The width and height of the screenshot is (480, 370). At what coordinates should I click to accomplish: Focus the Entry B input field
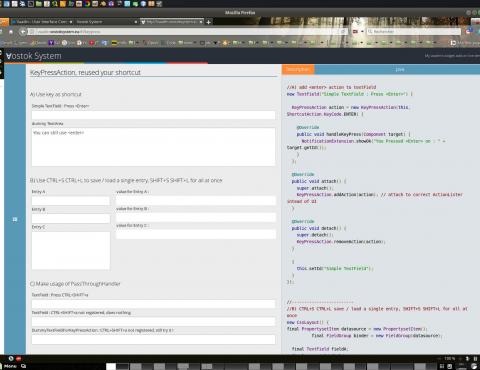point(71,218)
